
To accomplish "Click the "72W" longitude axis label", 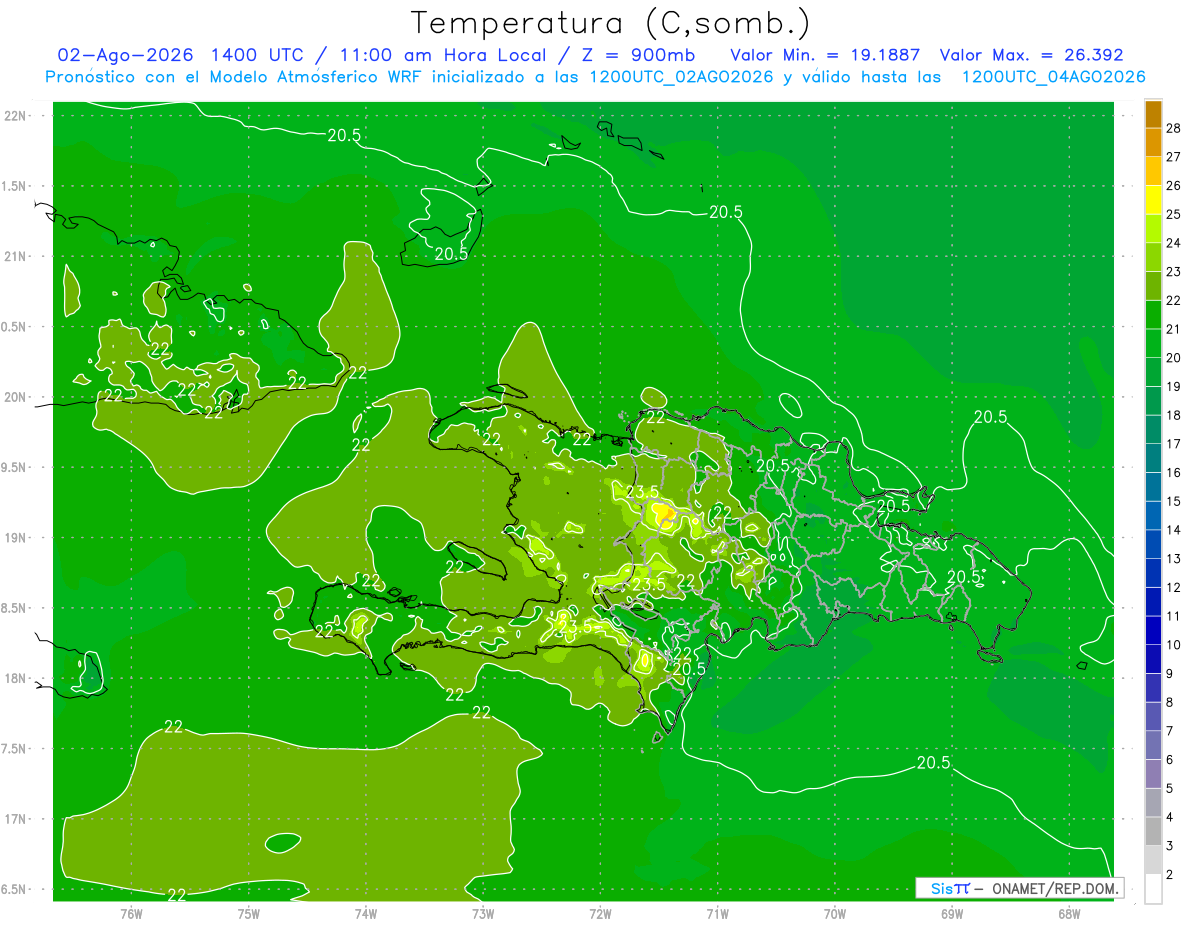I will [x=600, y=913].
